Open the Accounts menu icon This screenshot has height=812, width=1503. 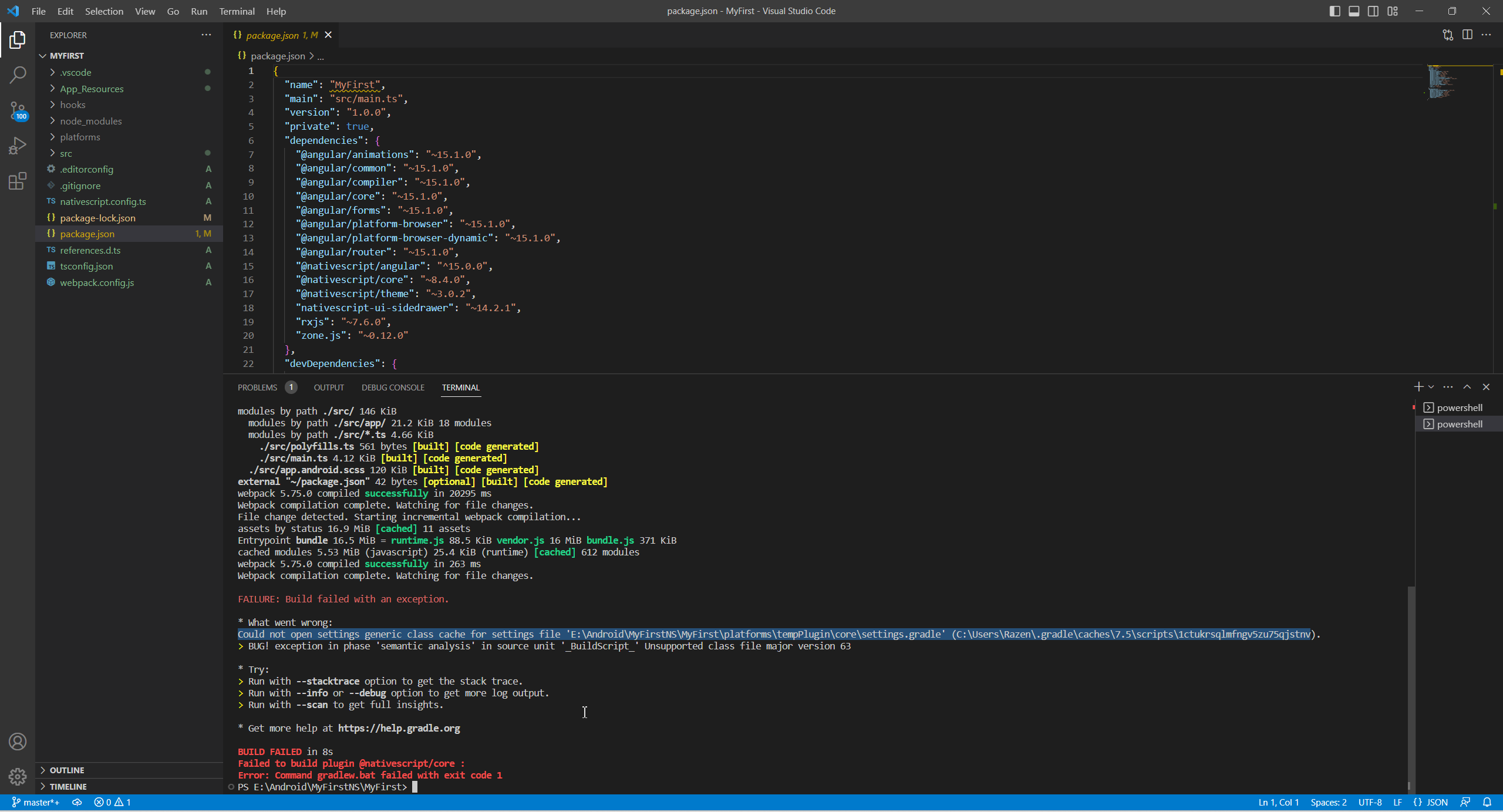18,742
